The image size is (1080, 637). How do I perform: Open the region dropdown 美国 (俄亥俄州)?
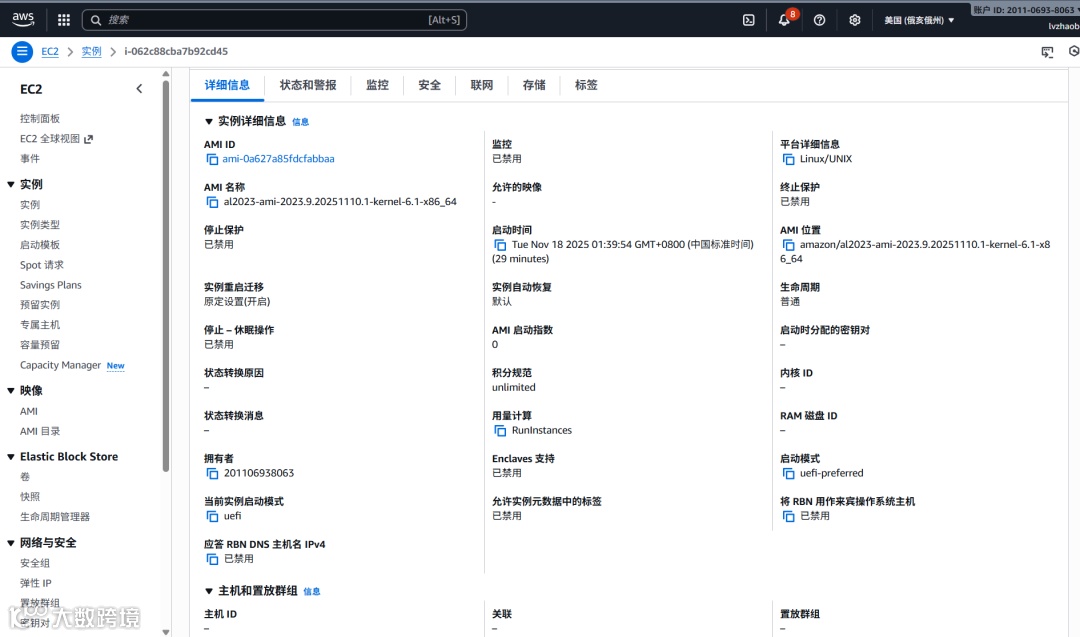[919, 20]
